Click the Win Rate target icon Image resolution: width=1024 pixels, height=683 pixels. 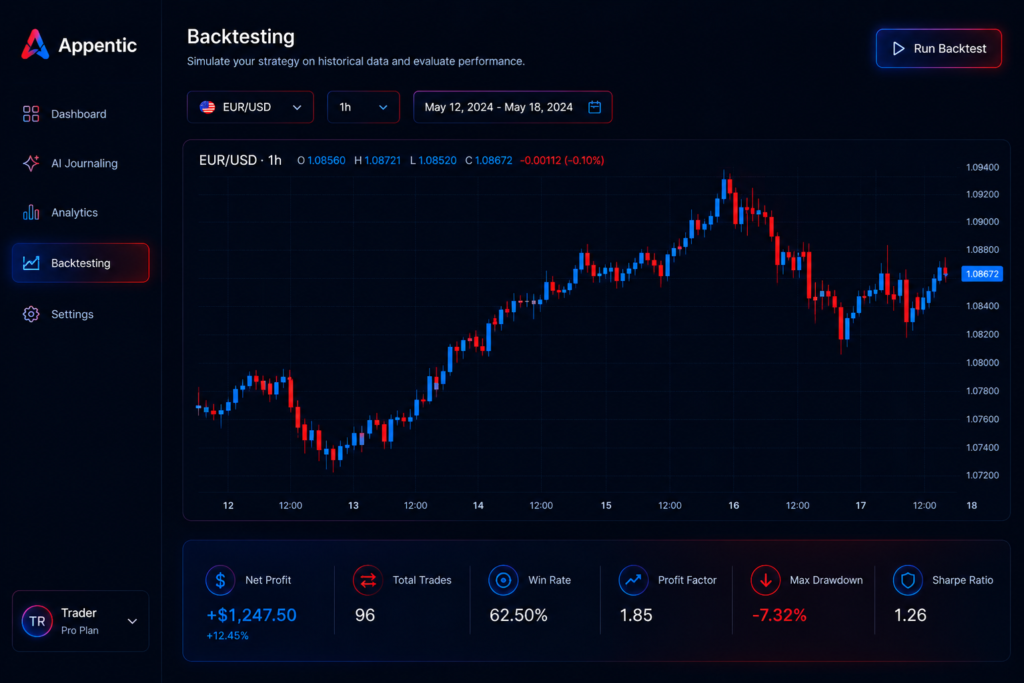click(503, 580)
